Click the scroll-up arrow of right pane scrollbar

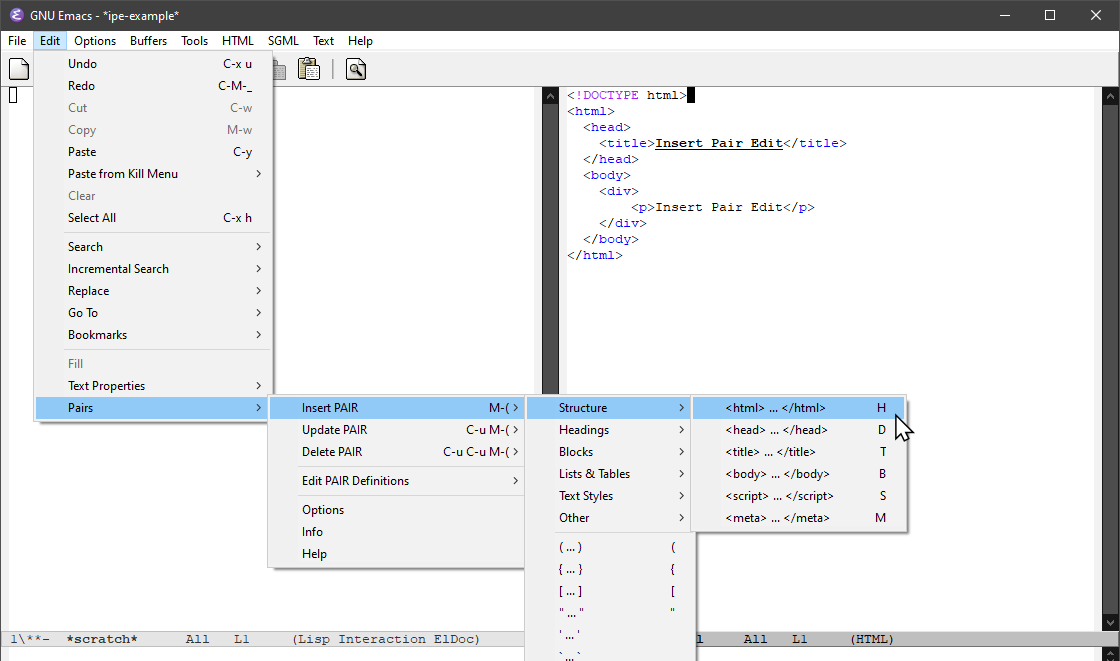coord(1110,96)
